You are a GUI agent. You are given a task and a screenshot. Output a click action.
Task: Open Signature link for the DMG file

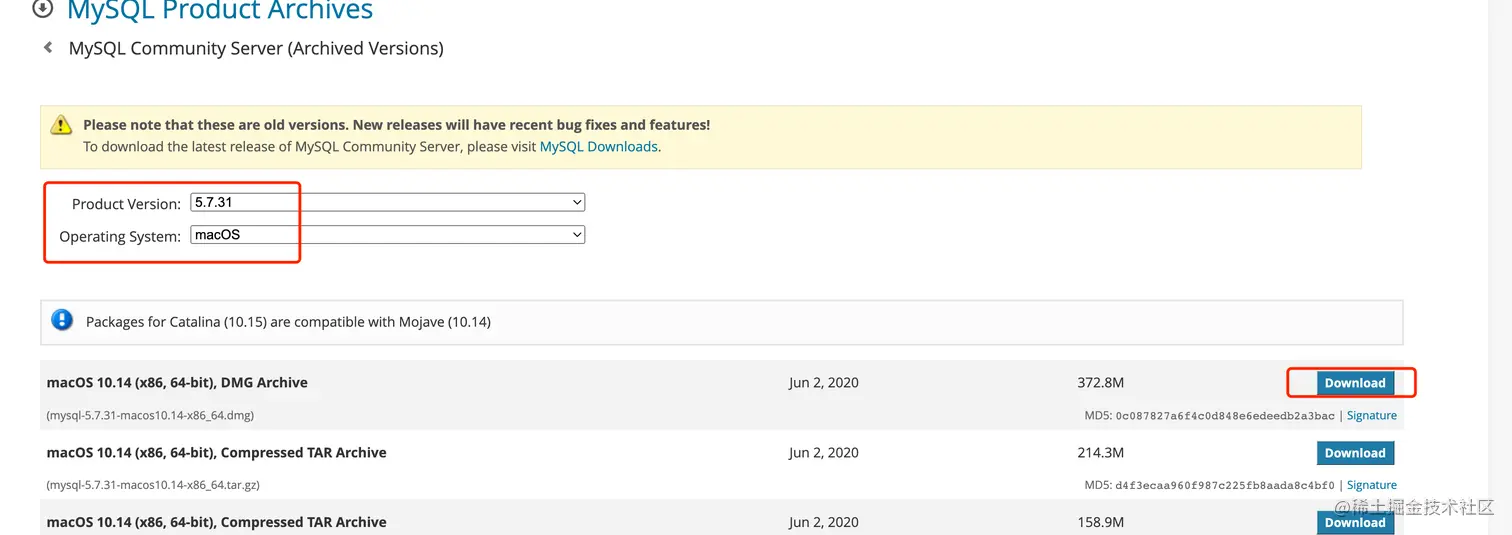point(1371,415)
